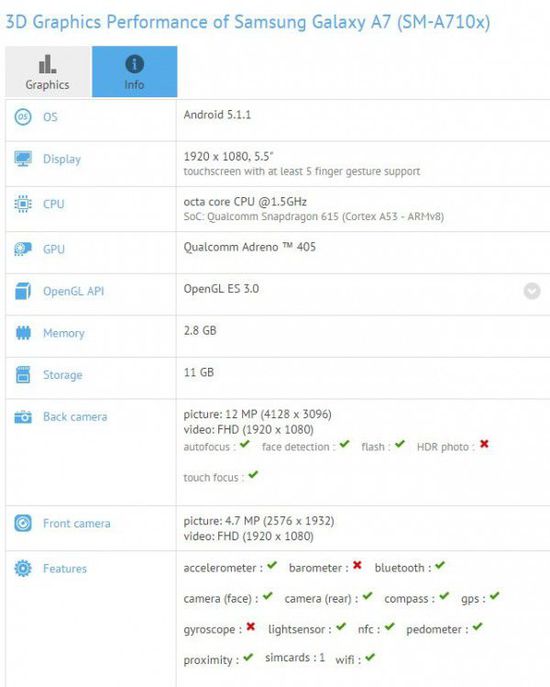
Task: Click the Memory module icon
Action: tap(23, 333)
